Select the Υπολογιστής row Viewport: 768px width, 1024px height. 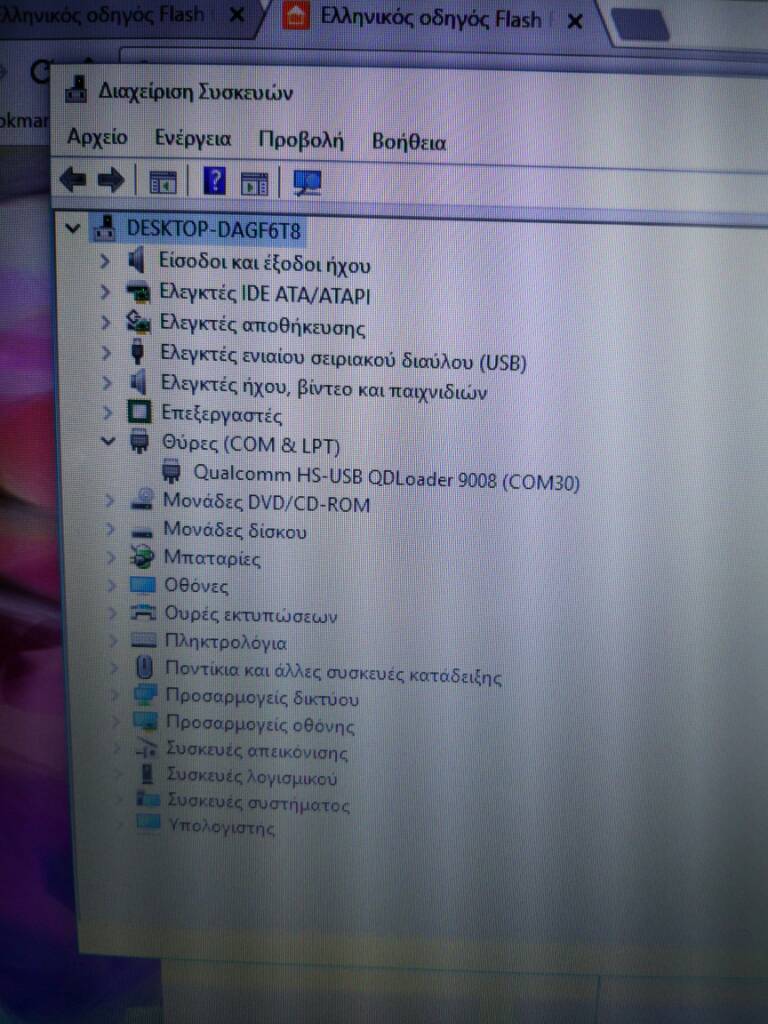pyautogui.click(x=221, y=827)
